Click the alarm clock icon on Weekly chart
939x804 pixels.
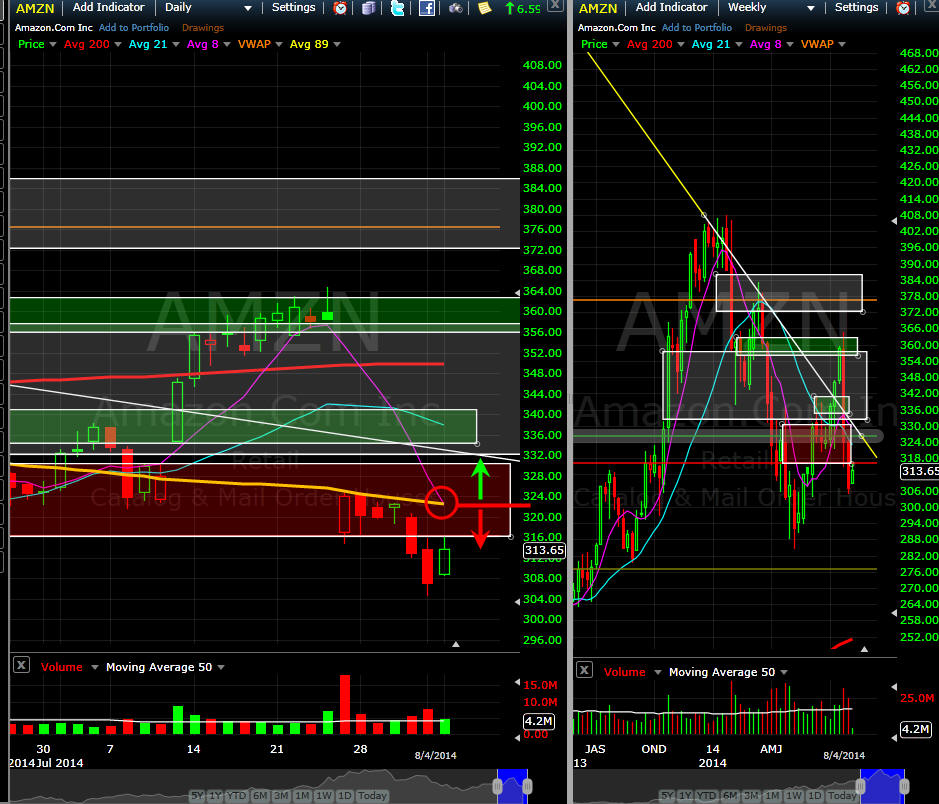(903, 8)
